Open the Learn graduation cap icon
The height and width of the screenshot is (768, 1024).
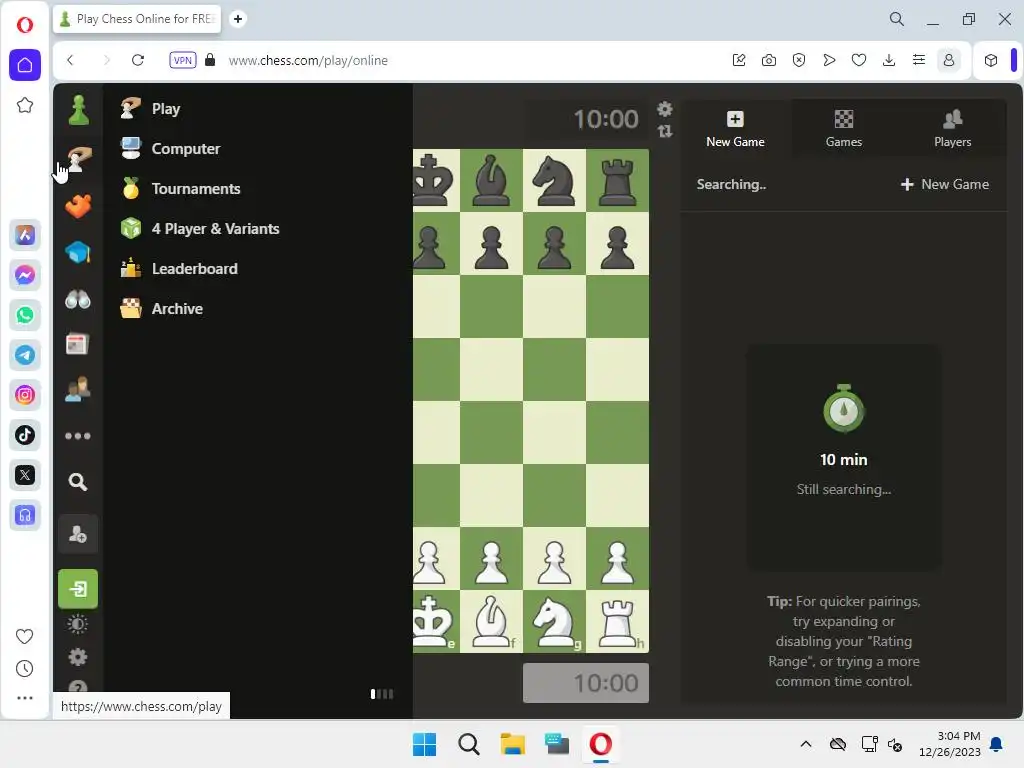pyautogui.click(x=78, y=252)
